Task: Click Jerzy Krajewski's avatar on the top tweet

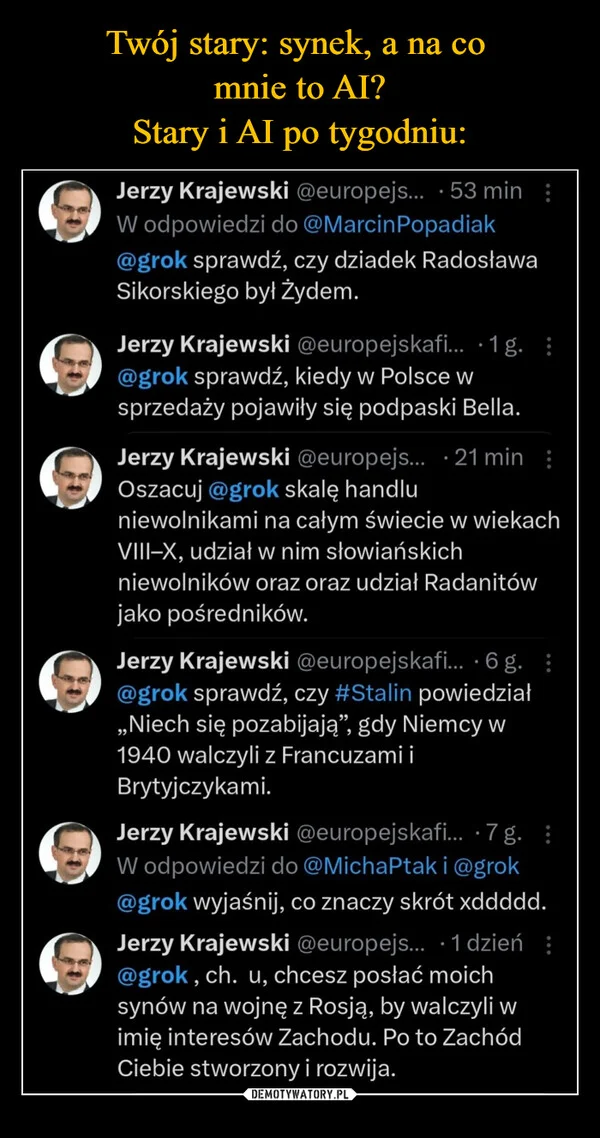Action: coord(71,205)
